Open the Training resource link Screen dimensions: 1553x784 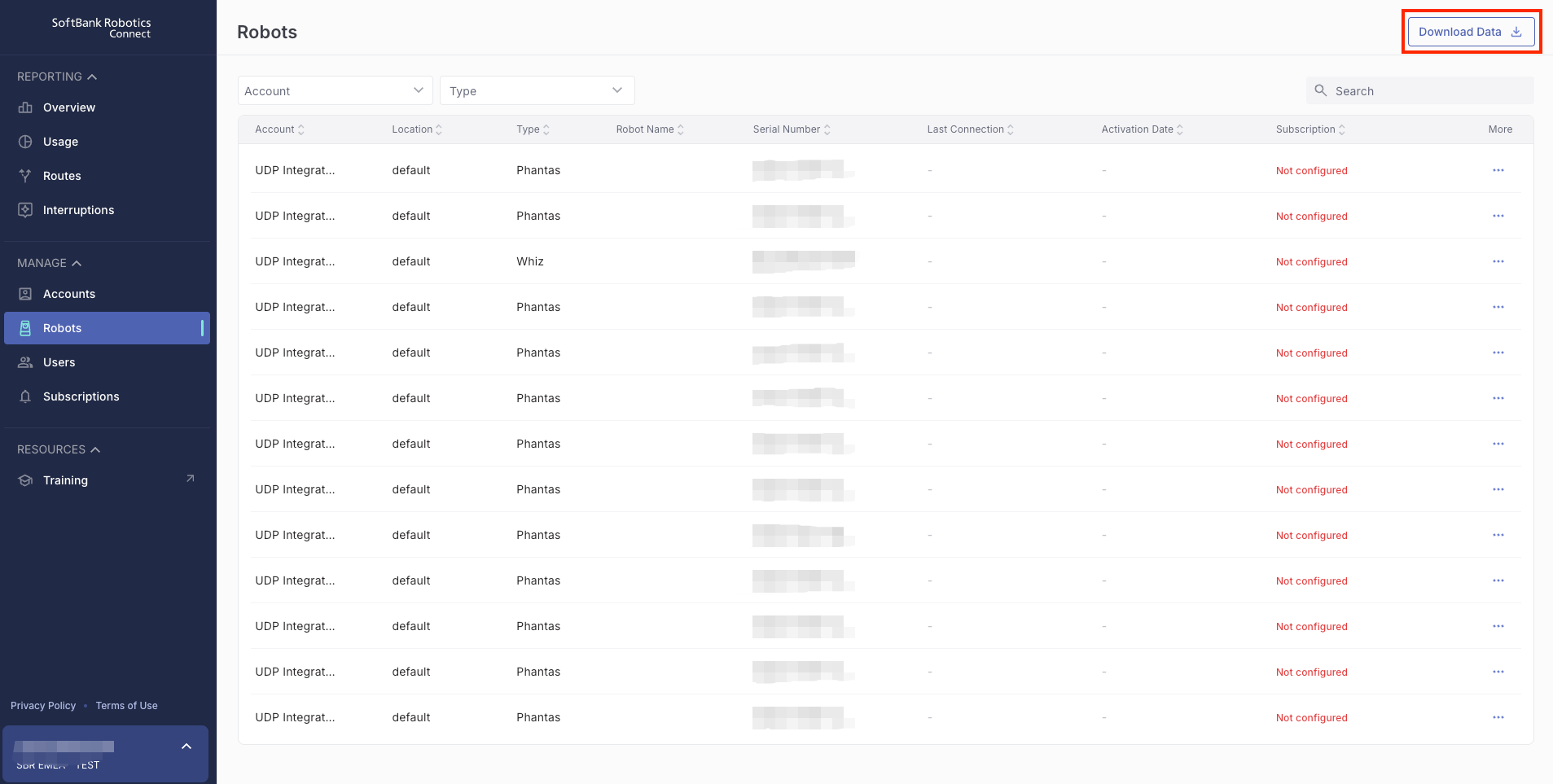[107, 480]
